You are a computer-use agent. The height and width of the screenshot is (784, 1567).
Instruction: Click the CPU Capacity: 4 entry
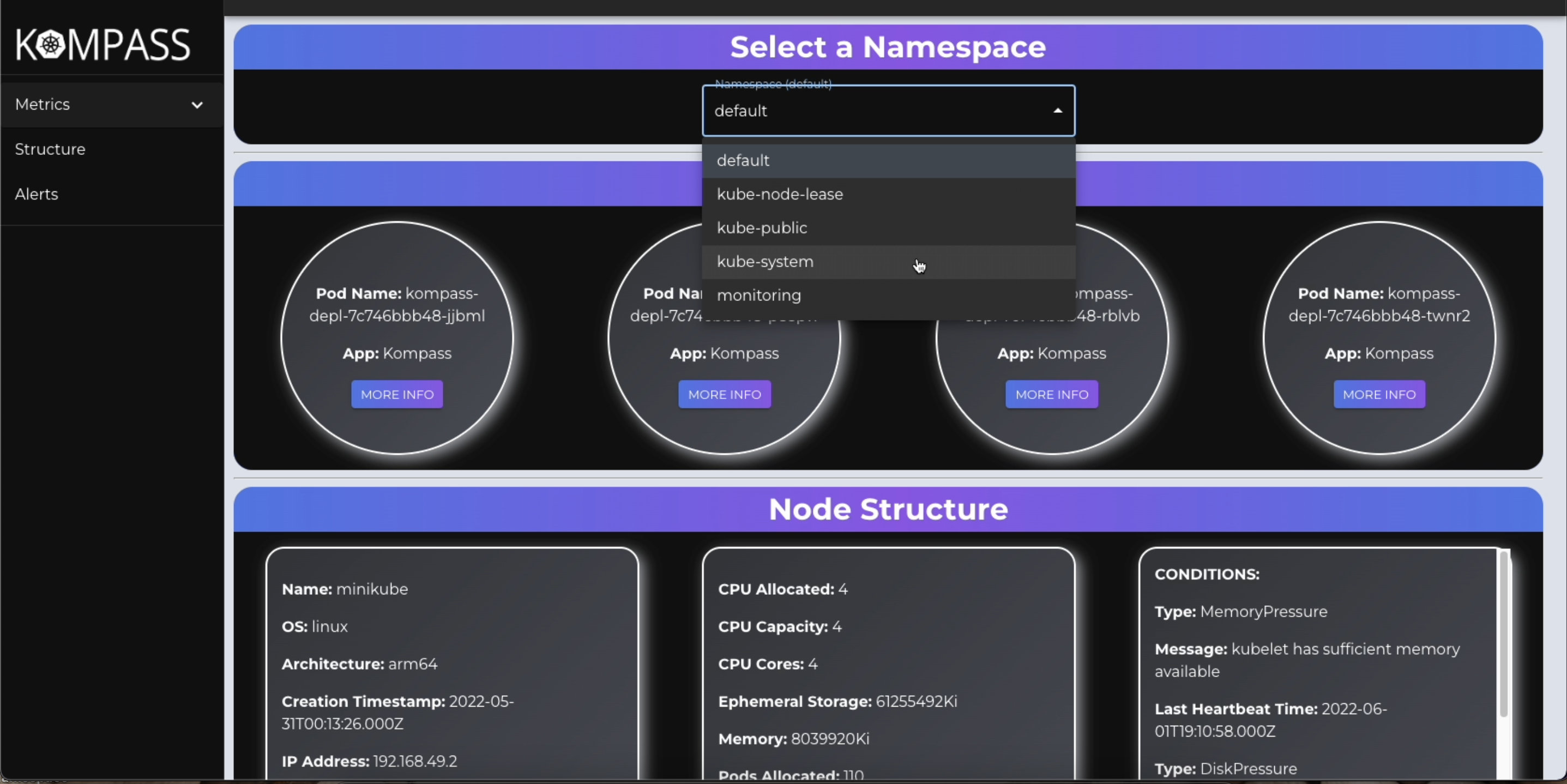click(779, 627)
